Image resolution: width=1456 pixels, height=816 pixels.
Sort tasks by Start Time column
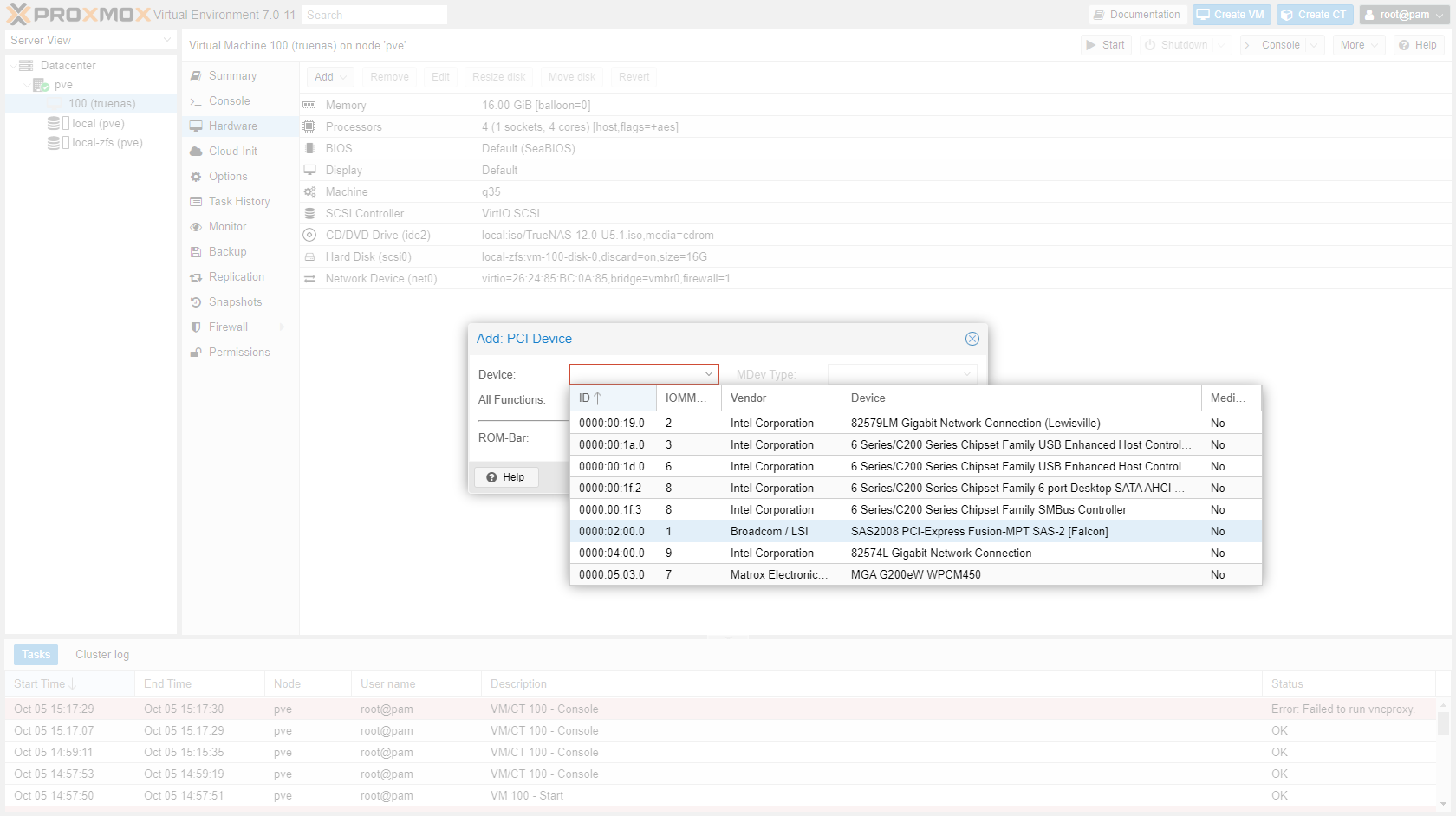(x=69, y=684)
